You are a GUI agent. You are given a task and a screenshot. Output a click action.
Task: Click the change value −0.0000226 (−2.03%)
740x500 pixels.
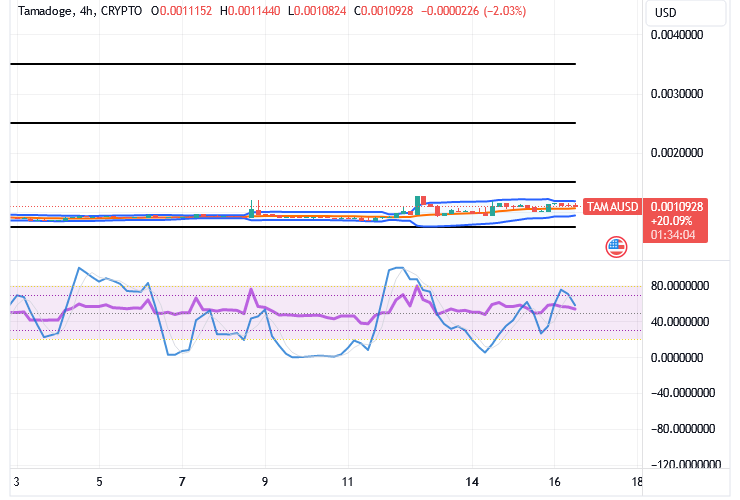[473, 11]
